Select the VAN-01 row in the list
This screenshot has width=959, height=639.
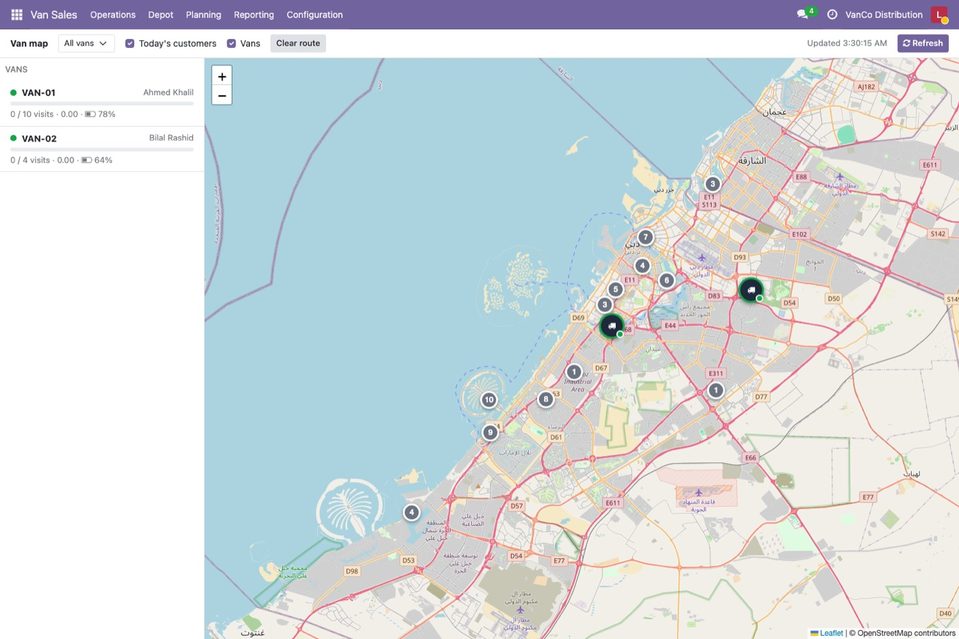pyautogui.click(x=102, y=103)
